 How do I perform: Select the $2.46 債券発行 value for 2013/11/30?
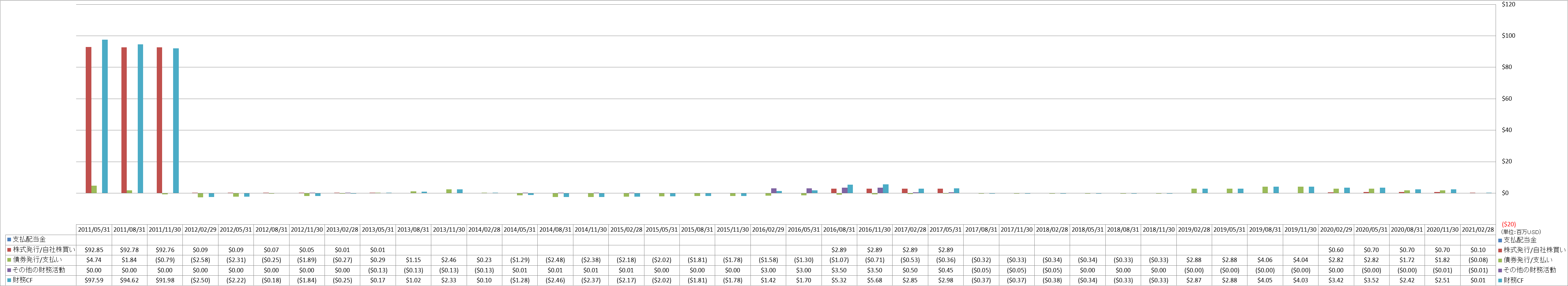(x=449, y=260)
